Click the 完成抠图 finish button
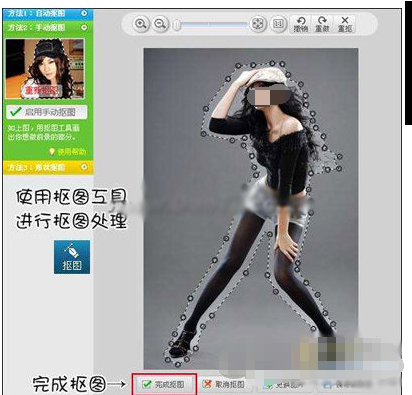The height and width of the screenshot is (395, 412). (x=165, y=384)
